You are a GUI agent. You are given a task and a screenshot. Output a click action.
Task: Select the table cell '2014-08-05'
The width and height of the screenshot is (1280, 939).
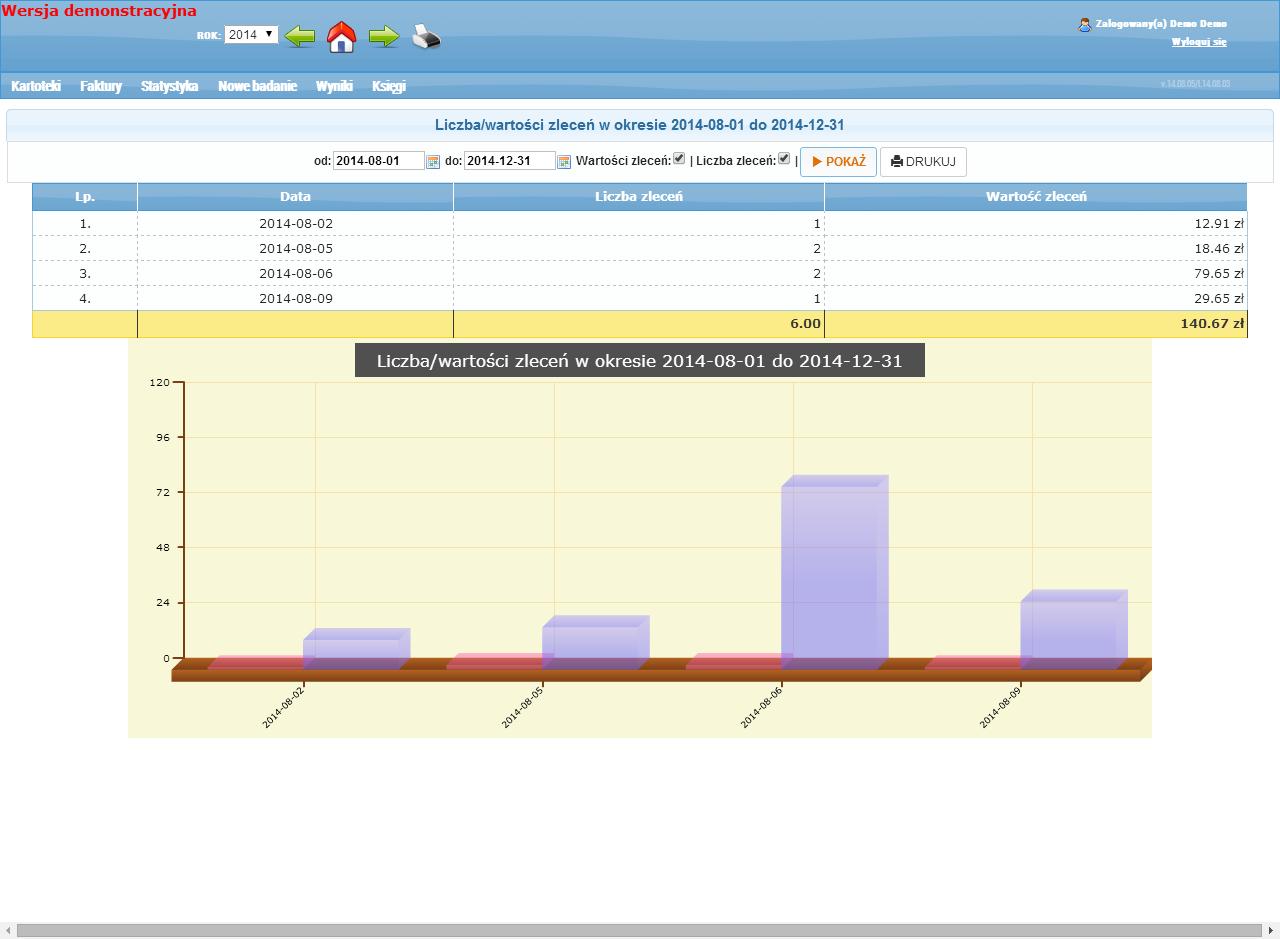(x=296, y=249)
